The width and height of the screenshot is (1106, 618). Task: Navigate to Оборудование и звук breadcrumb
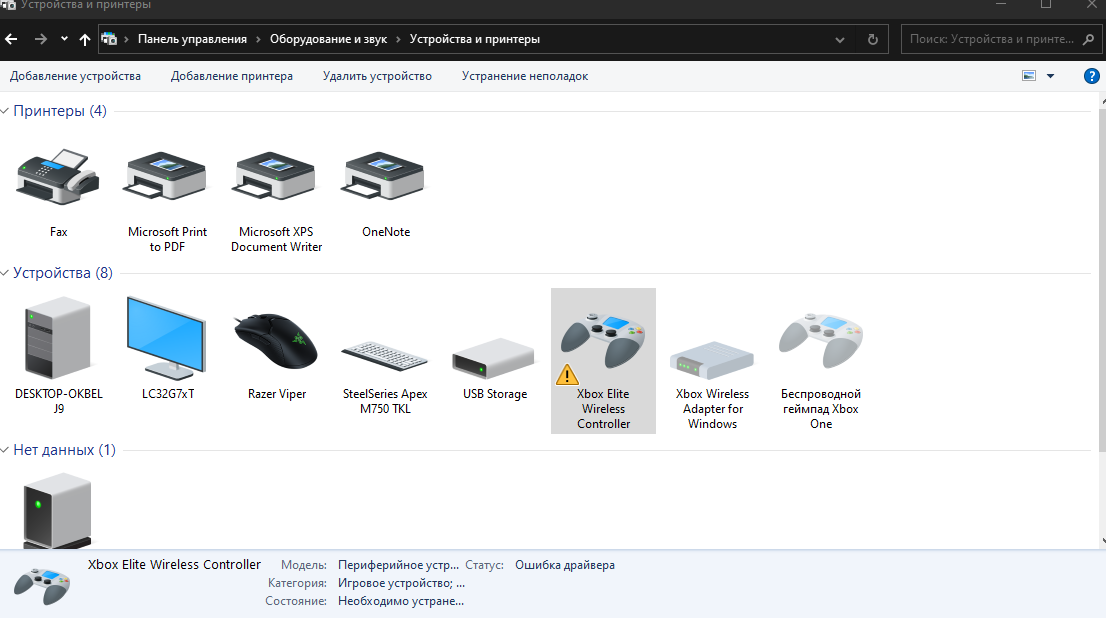[x=328, y=40]
